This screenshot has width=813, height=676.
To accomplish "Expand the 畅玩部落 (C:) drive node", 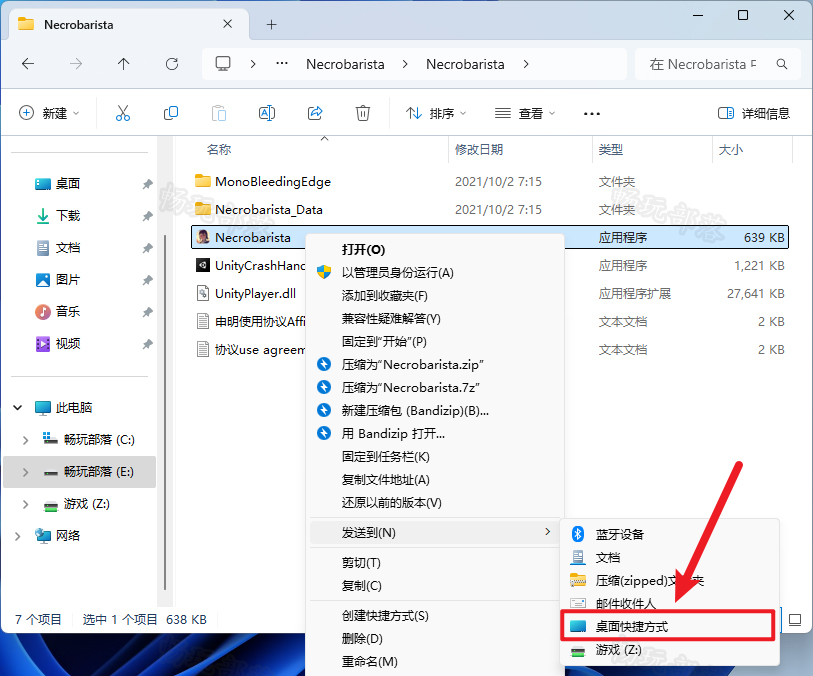I will click(x=25, y=440).
